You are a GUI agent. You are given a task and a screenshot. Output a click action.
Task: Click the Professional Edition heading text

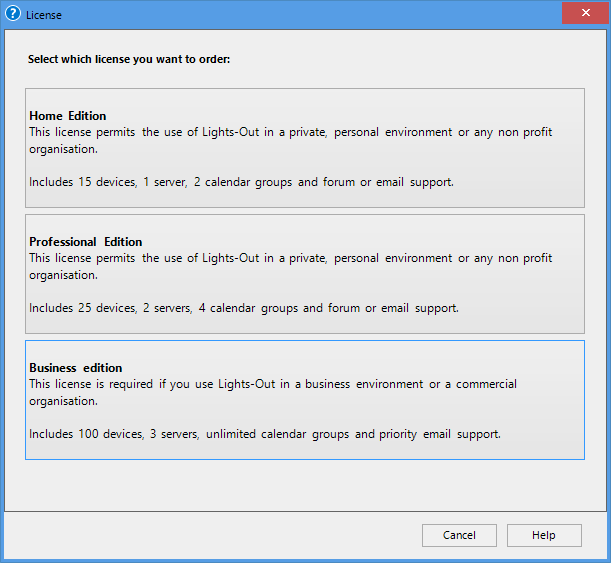pos(86,242)
